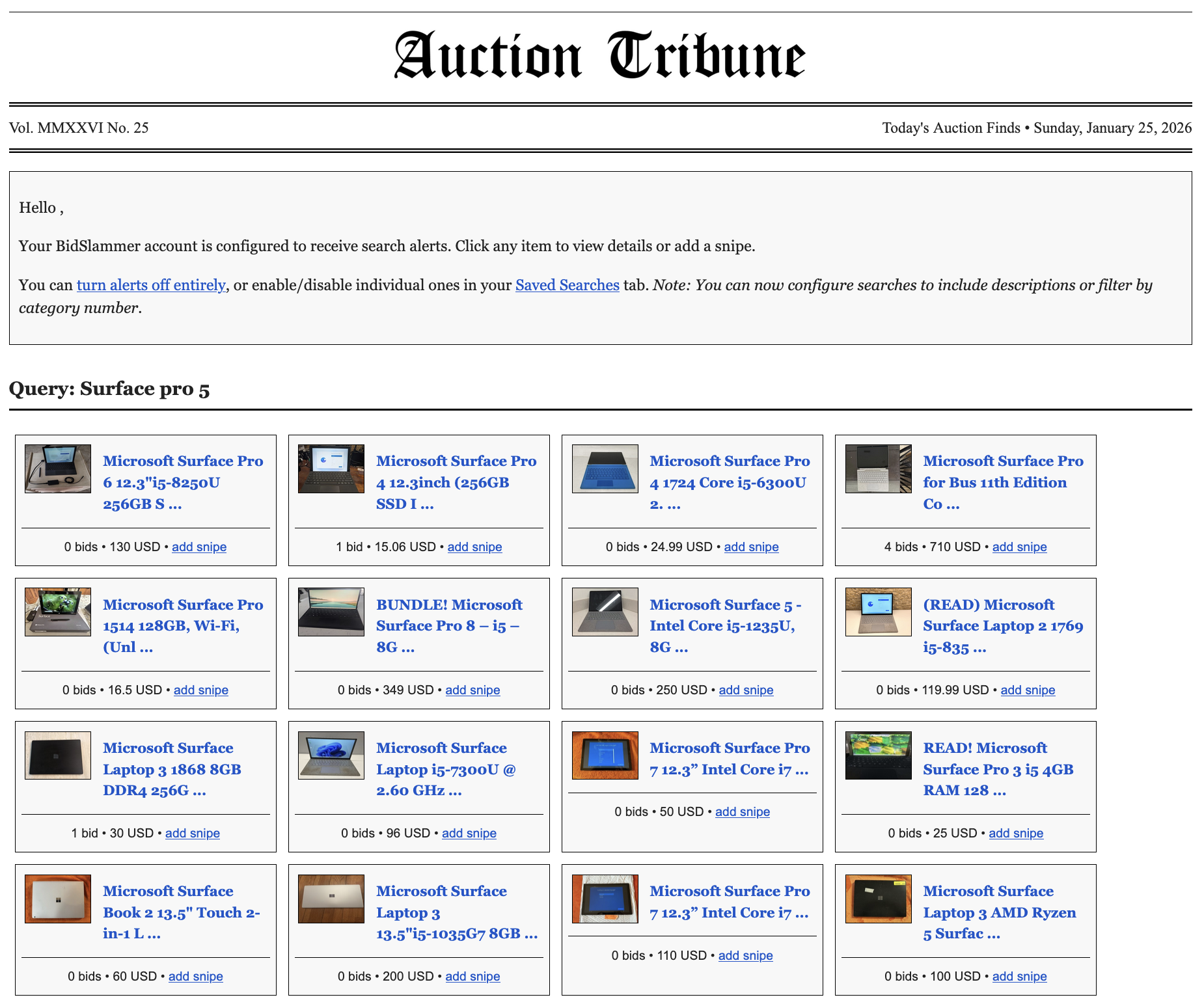Screen dimensions: 1204x1006
Task: Open the Saved Searches tab link
Action: point(567,284)
